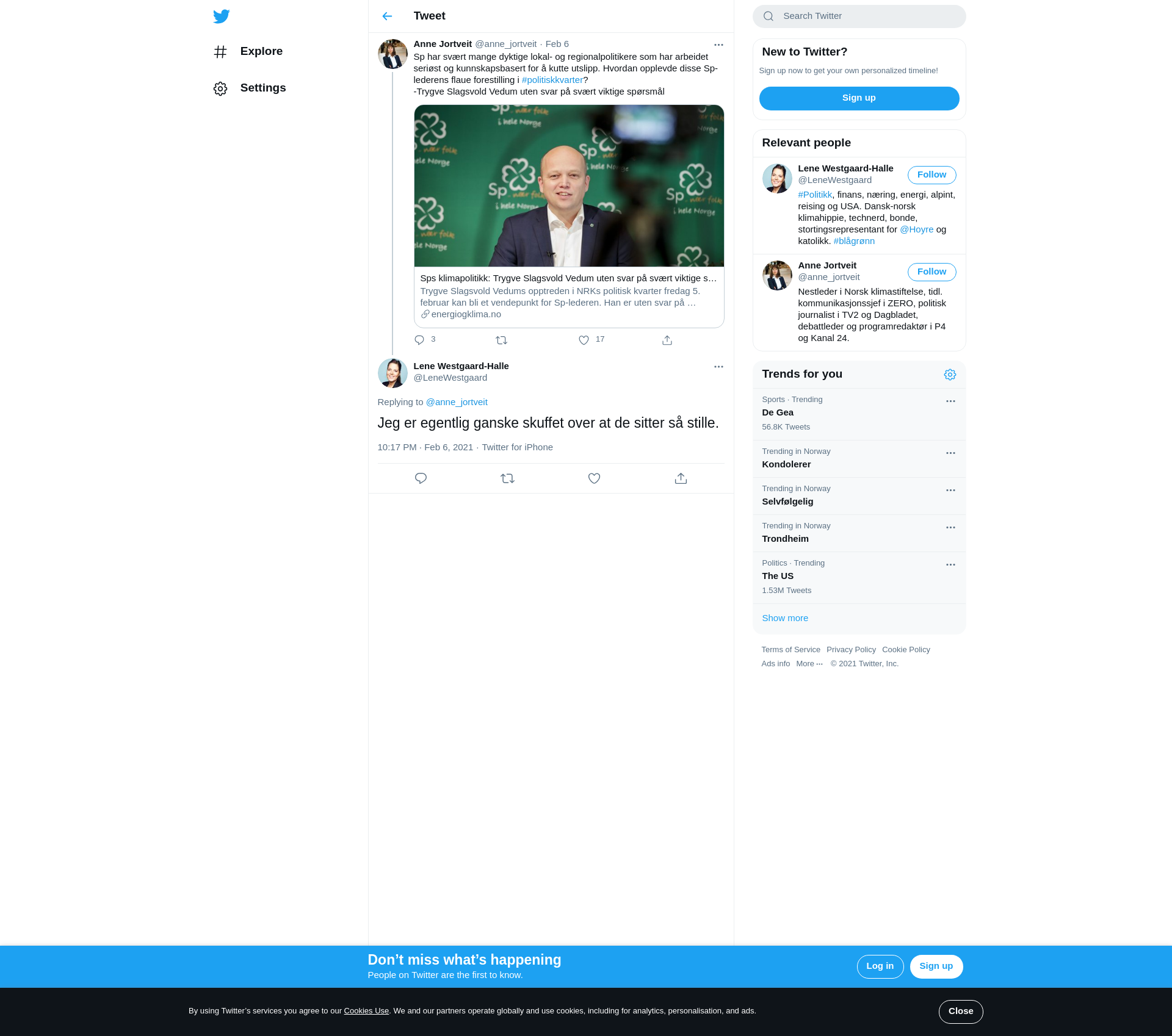Open Lene Westgaard-Halle's avatar in the reply
This screenshot has width=1172, height=1036.
392,373
